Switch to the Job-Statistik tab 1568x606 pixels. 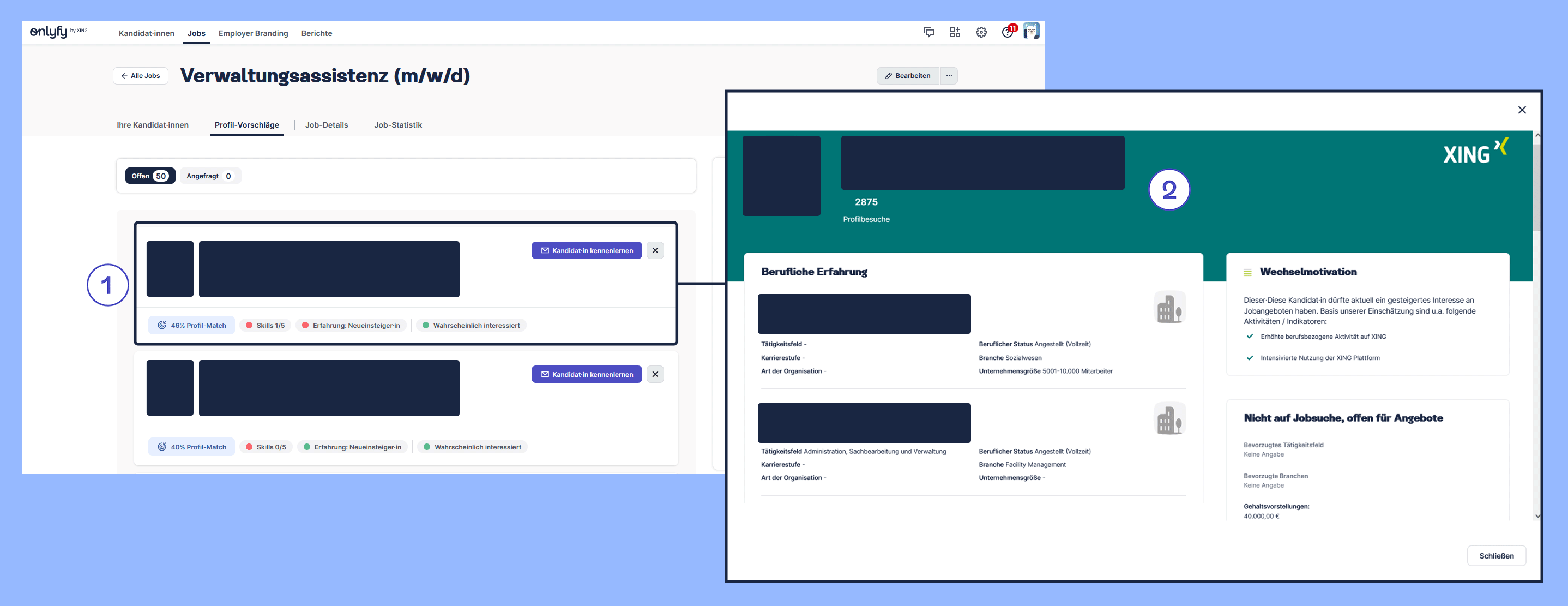tap(397, 125)
